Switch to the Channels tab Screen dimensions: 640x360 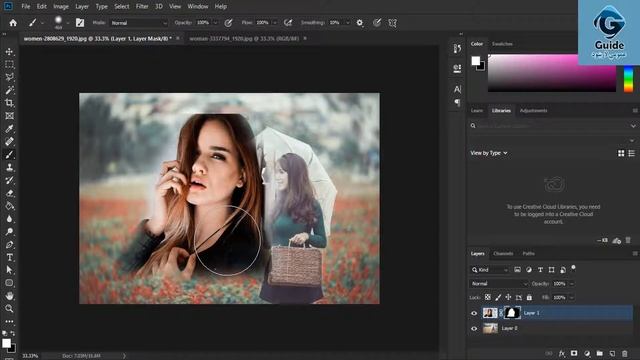(x=503, y=254)
